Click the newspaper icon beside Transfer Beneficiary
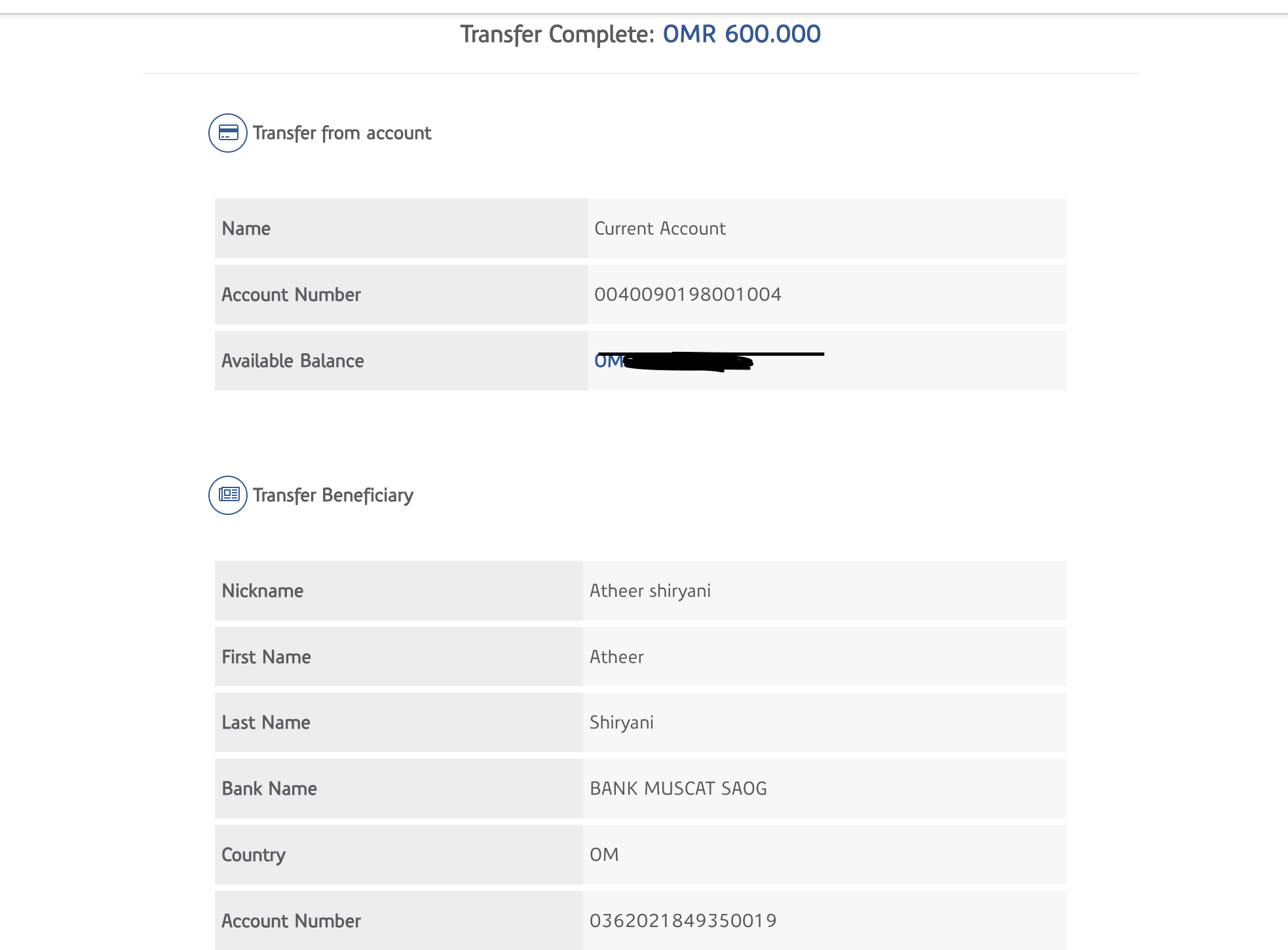The height and width of the screenshot is (950, 1288). click(x=228, y=495)
